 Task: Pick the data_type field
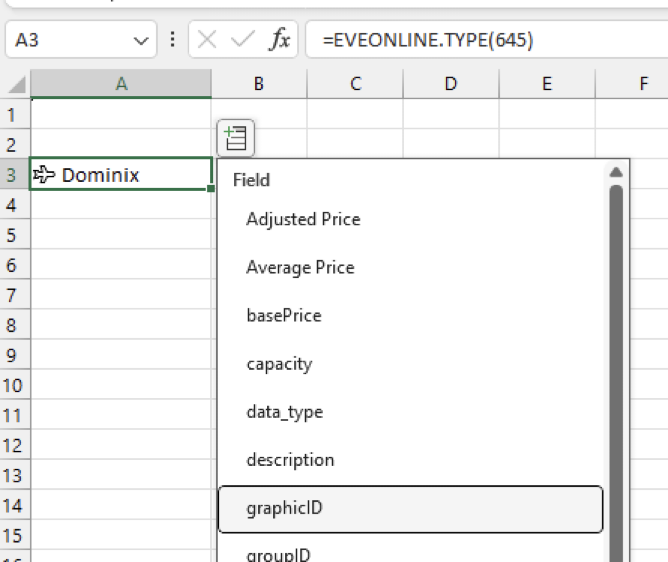[411, 412]
